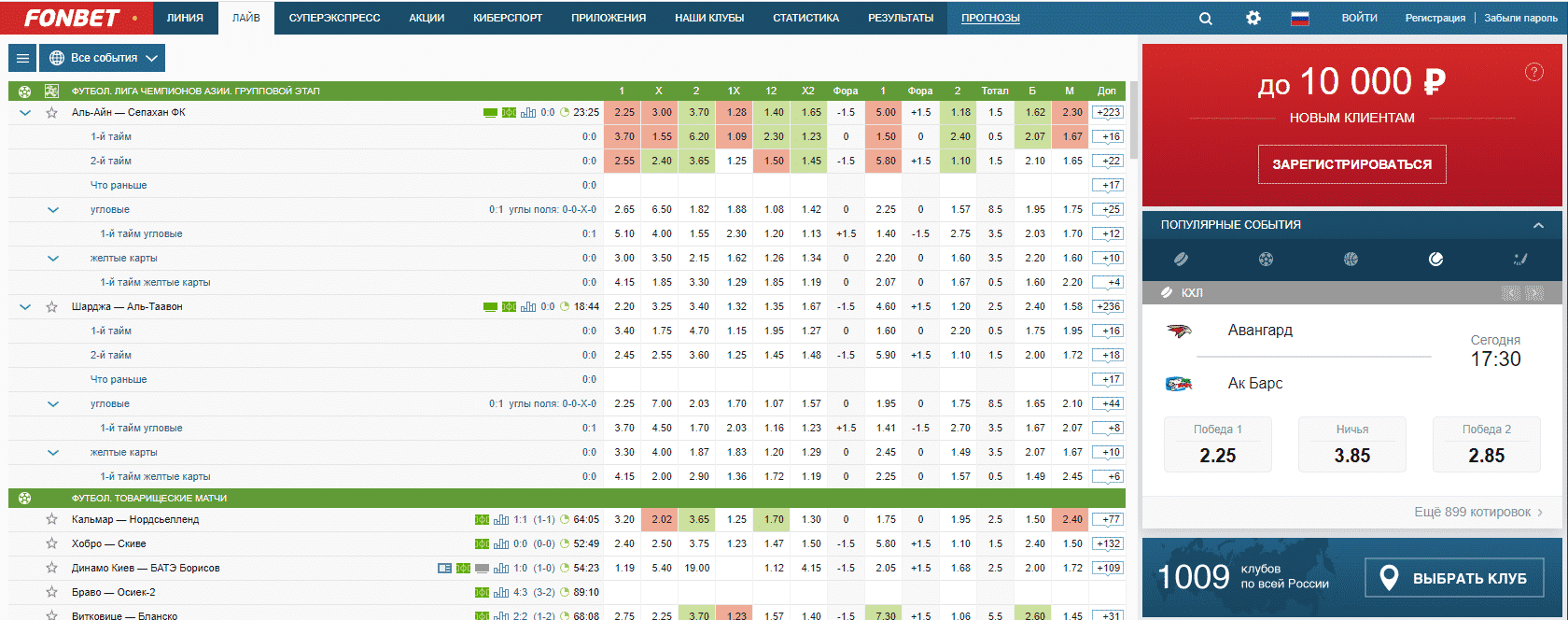Select the basketball filter in Popular Events
The height and width of the screenshot is (620, 1568).
1351,259
